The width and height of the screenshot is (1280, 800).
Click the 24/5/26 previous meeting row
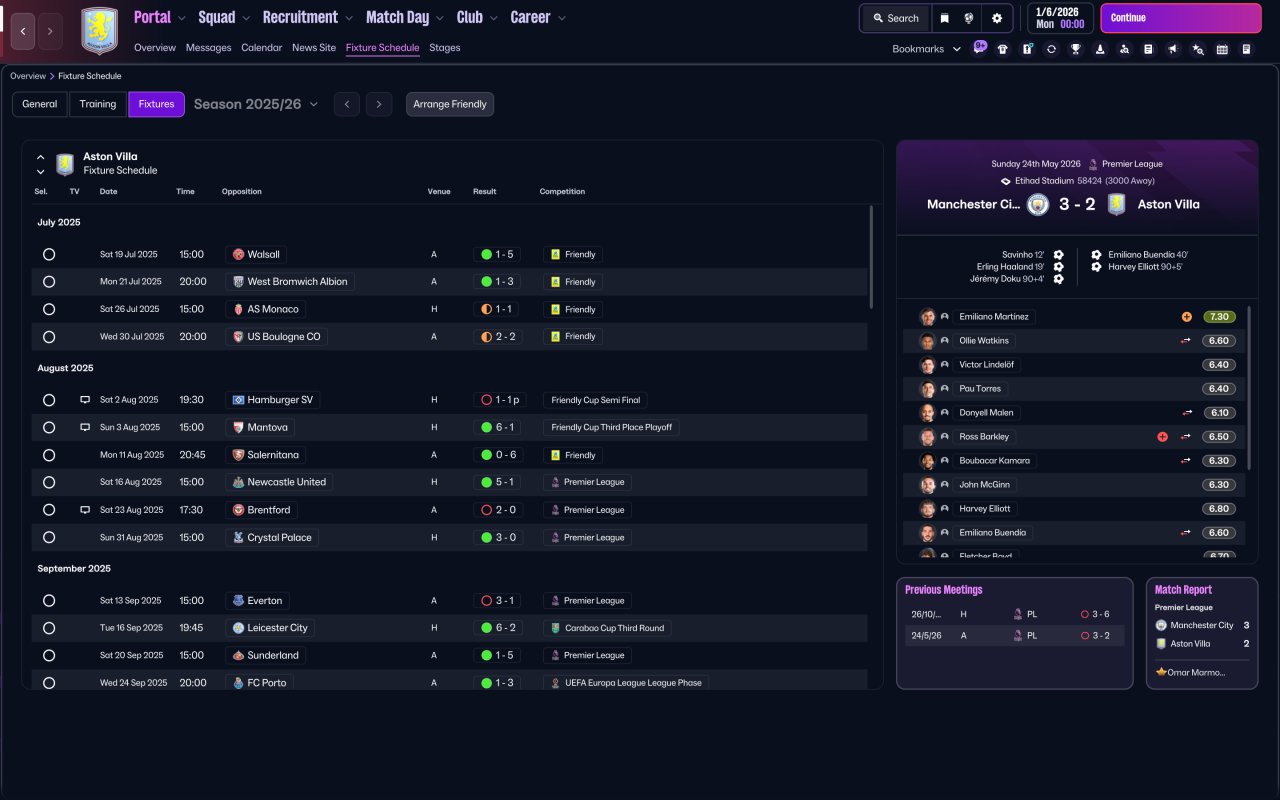(1015, 635)
